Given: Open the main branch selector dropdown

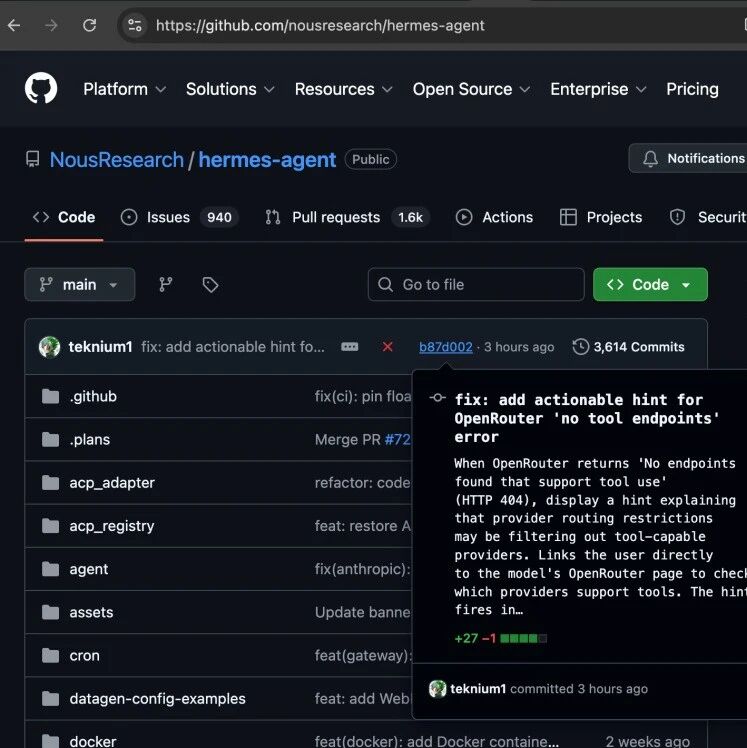Looking at the screenshot, I should coord(80,285).
